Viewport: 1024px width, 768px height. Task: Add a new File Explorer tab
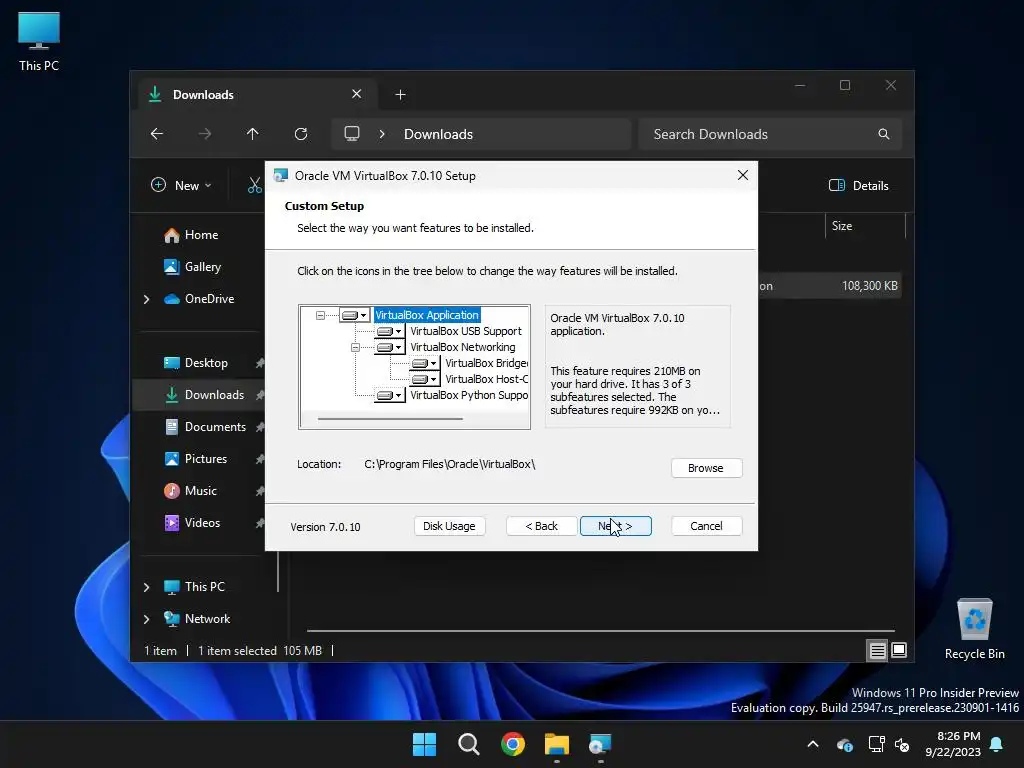pyautogui.click(x=400, y=95)
